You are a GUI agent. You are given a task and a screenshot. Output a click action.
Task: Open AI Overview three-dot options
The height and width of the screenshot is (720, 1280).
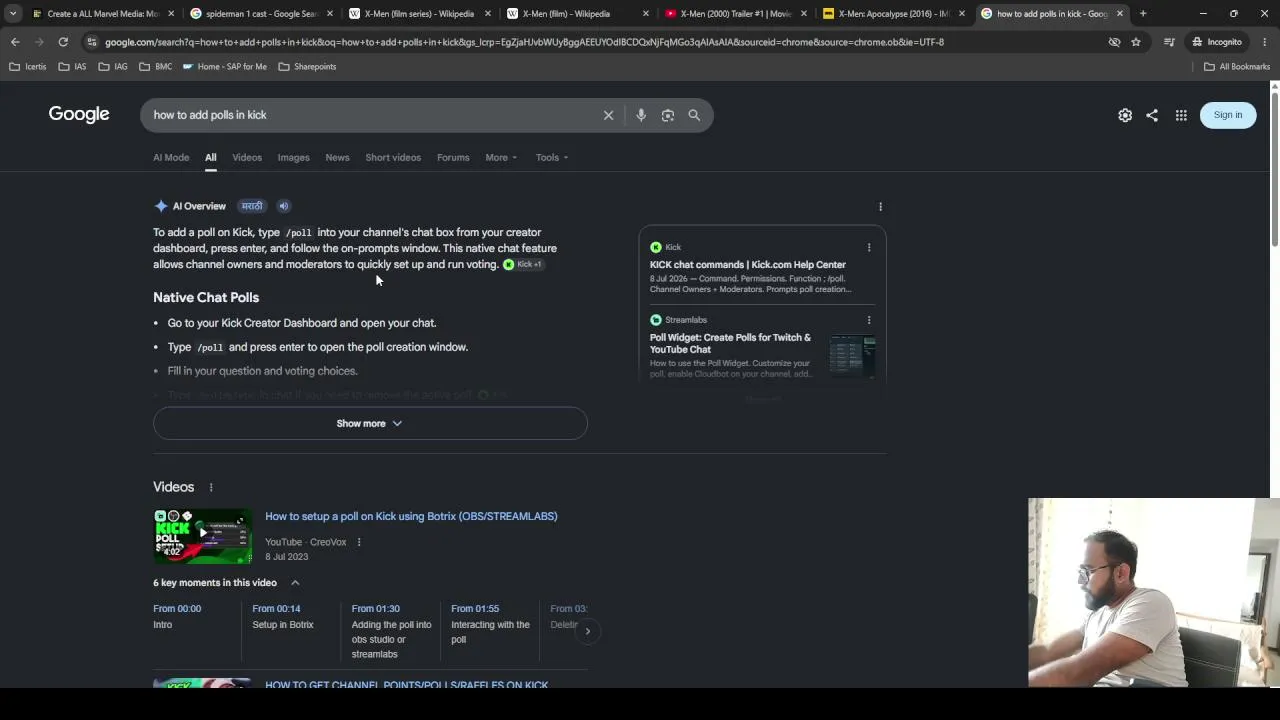(x=880, y=206)
